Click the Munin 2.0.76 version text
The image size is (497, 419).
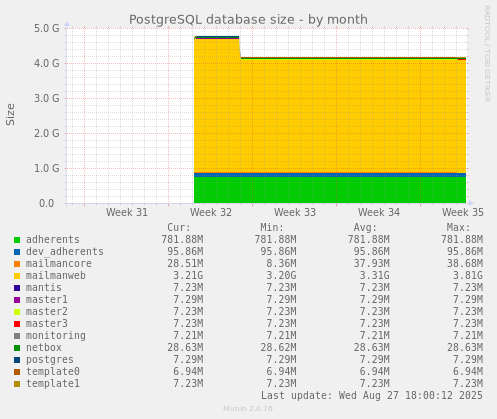coord(248,409)
